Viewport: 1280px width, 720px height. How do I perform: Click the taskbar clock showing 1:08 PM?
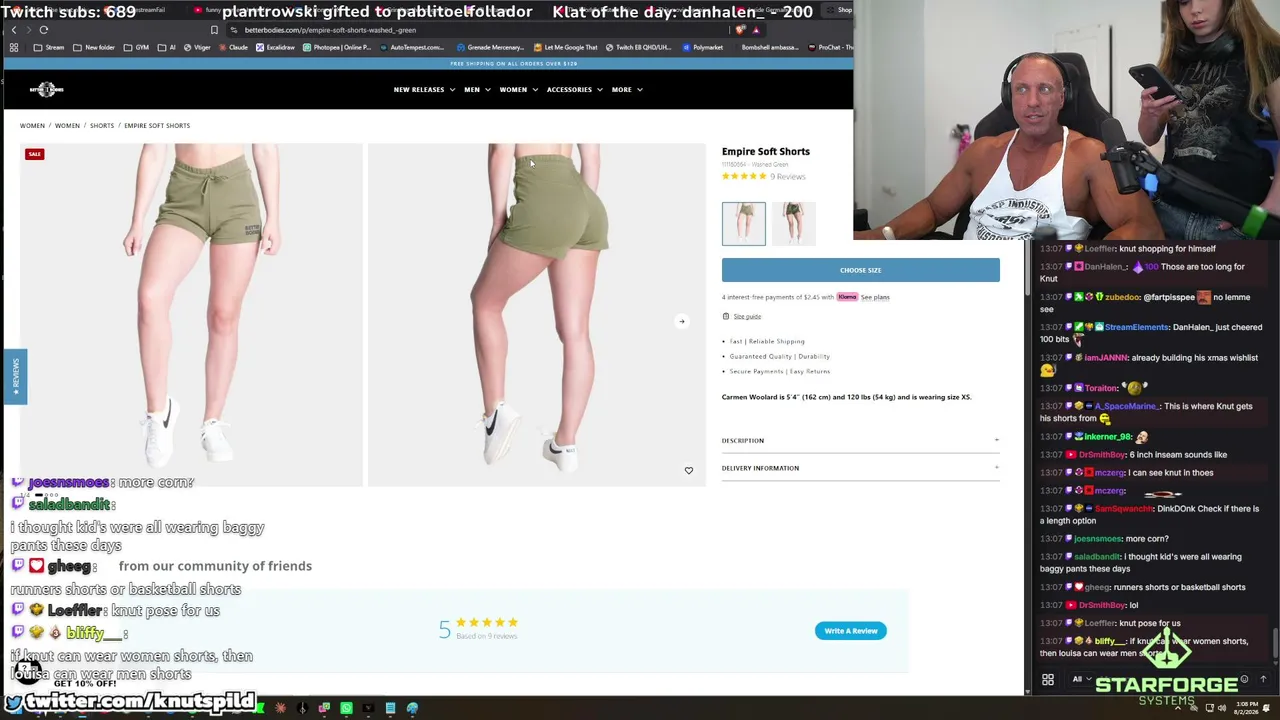coord(1245,708)
